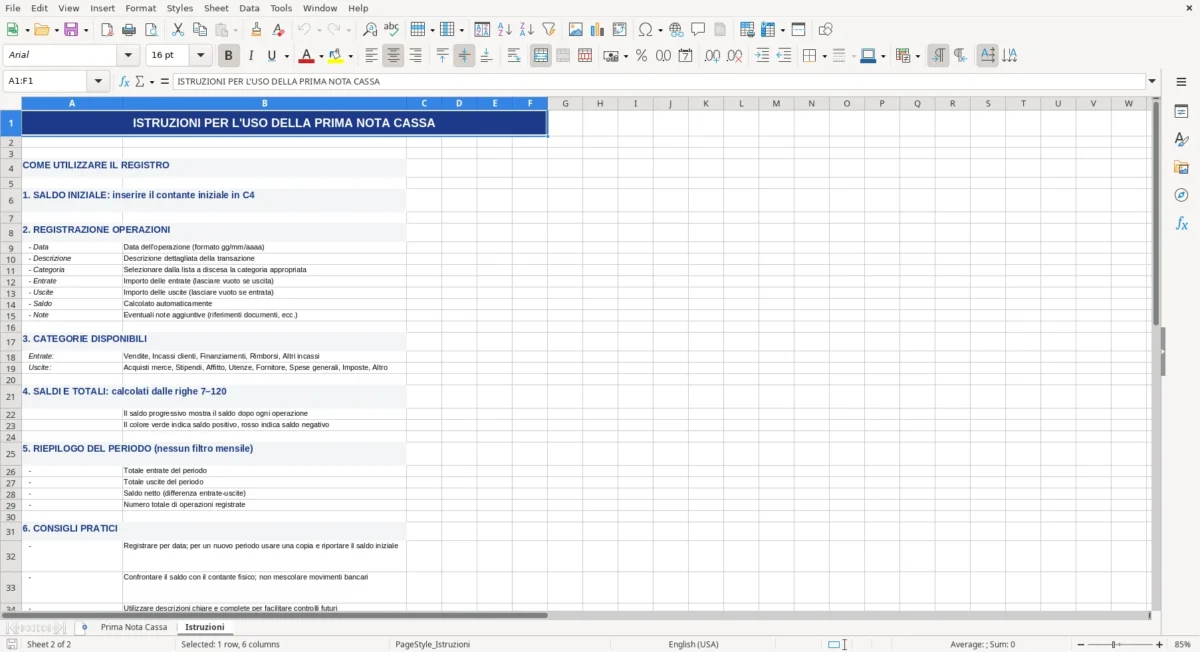The image size is (1200, 652).
Task: Open the Font Name dropdown arrow
Action: click(x=128, y=56)
